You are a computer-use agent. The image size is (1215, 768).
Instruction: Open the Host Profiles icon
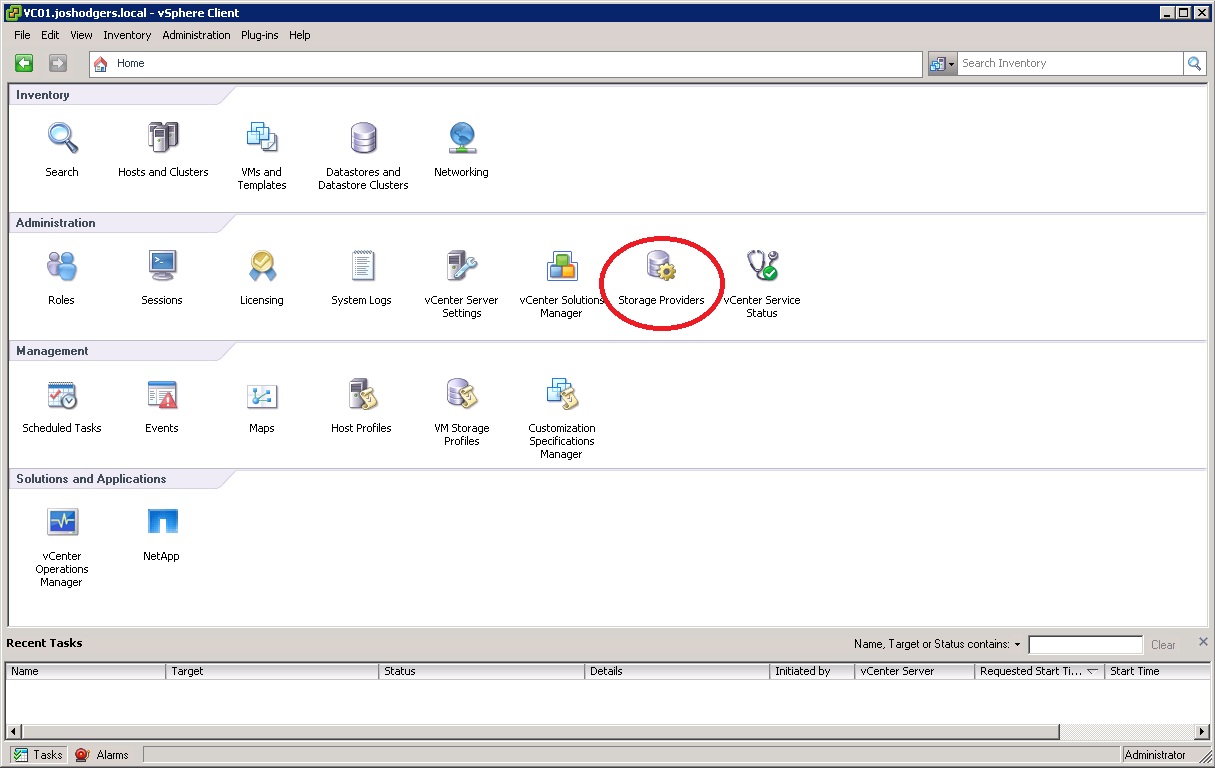361,395
